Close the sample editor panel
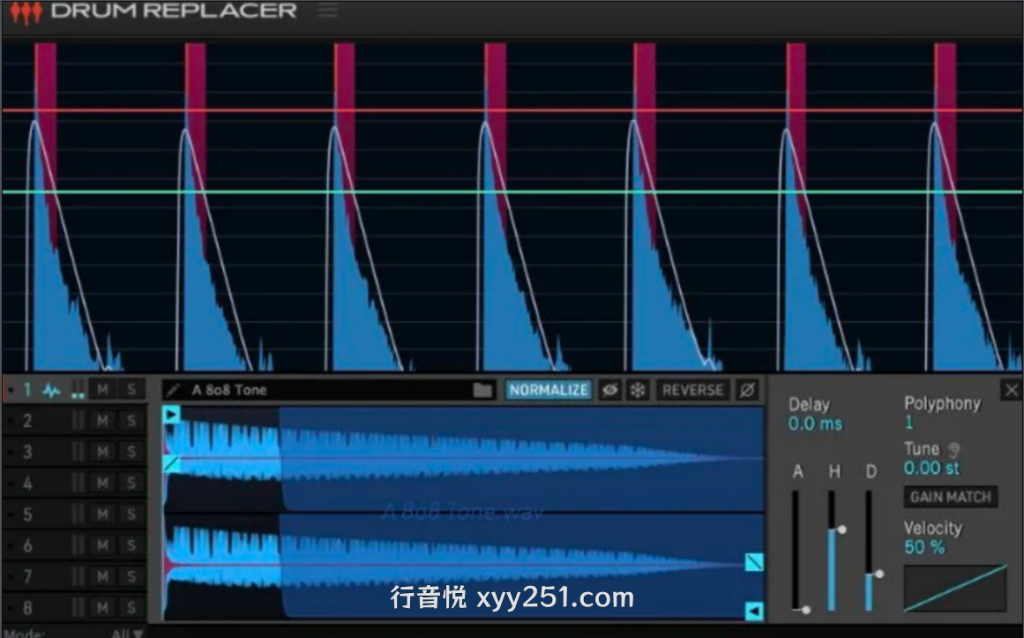 pyautogui.click(x=1011, y=391)
